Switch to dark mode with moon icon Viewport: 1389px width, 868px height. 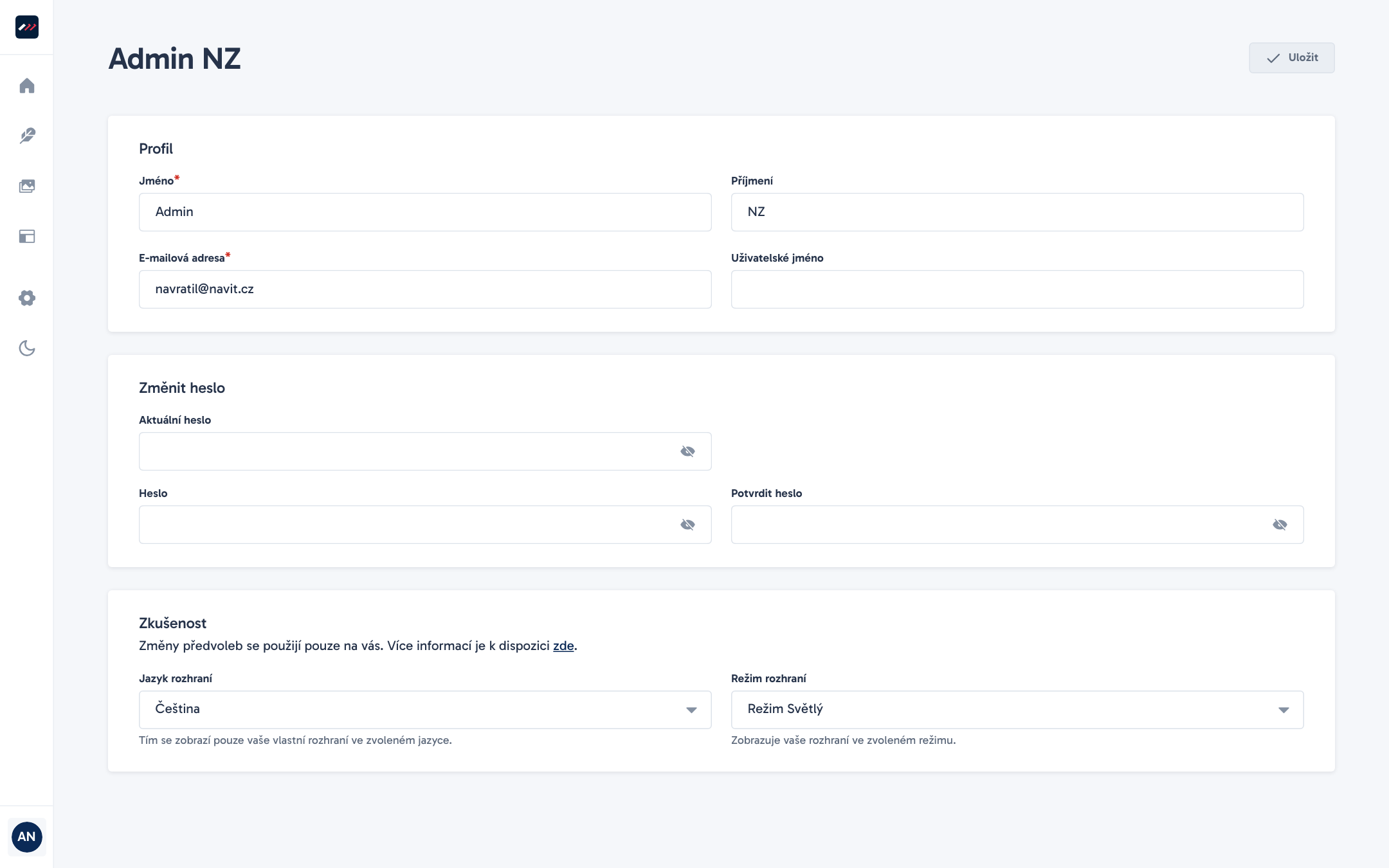click(27, 348)
